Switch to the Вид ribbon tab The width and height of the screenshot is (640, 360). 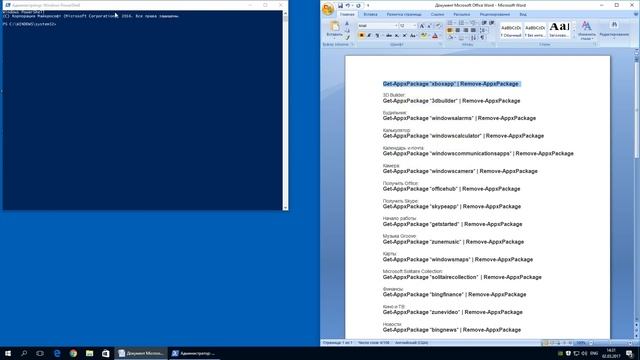523,14
